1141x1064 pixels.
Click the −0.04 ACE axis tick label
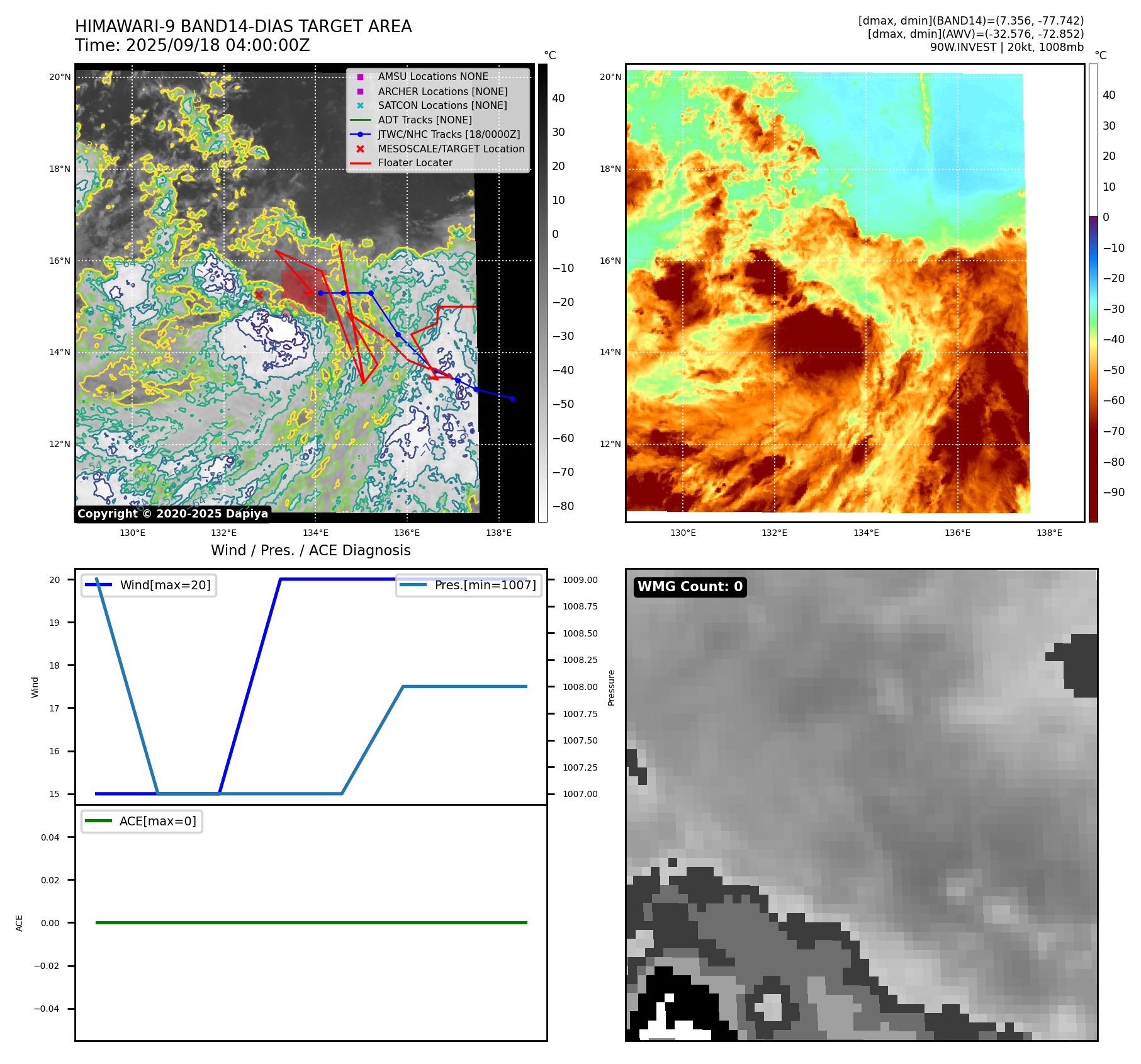pos(47,1009)
